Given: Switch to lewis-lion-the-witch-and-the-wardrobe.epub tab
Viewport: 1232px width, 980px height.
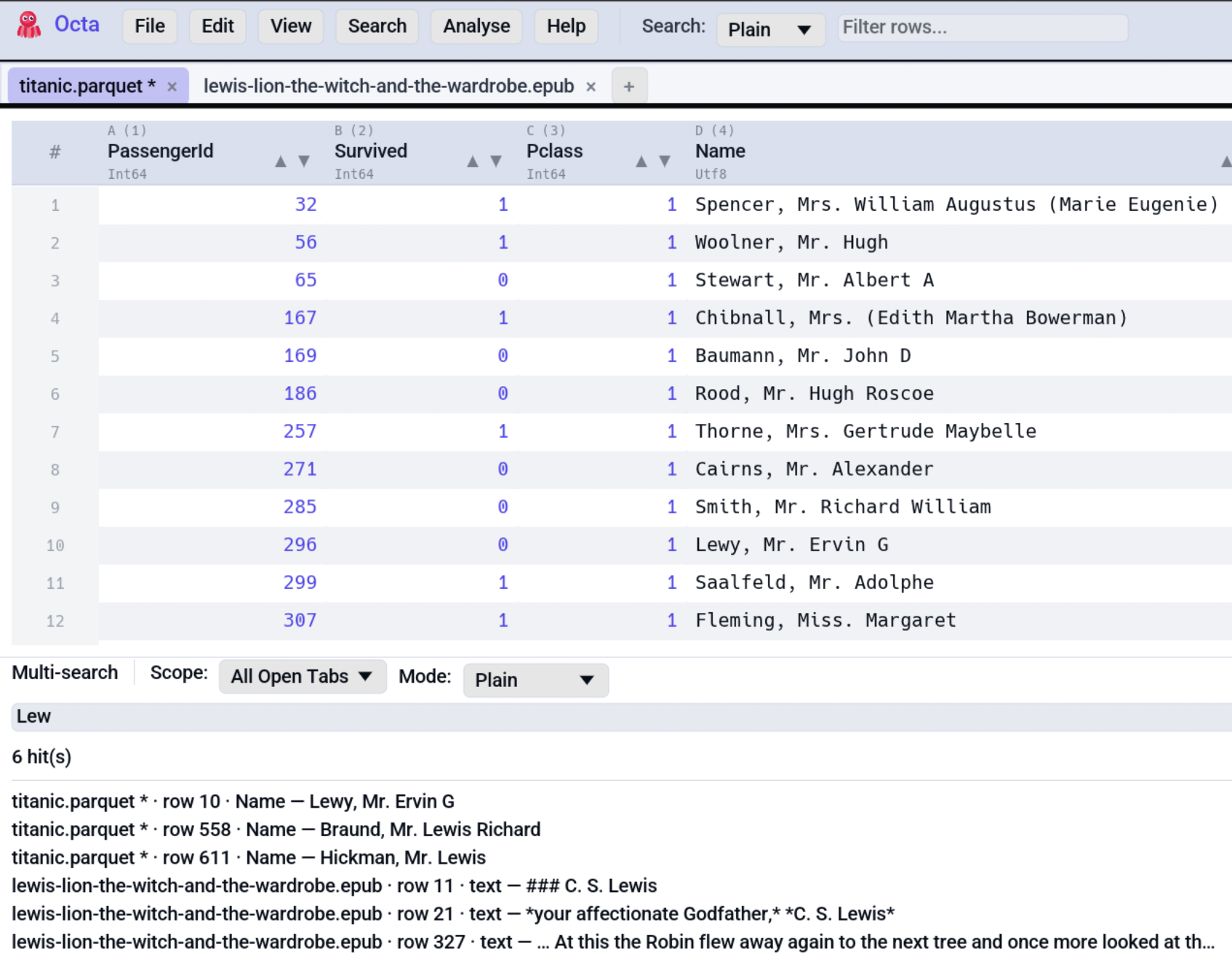Looking at the screenshot, I should 388,86.
